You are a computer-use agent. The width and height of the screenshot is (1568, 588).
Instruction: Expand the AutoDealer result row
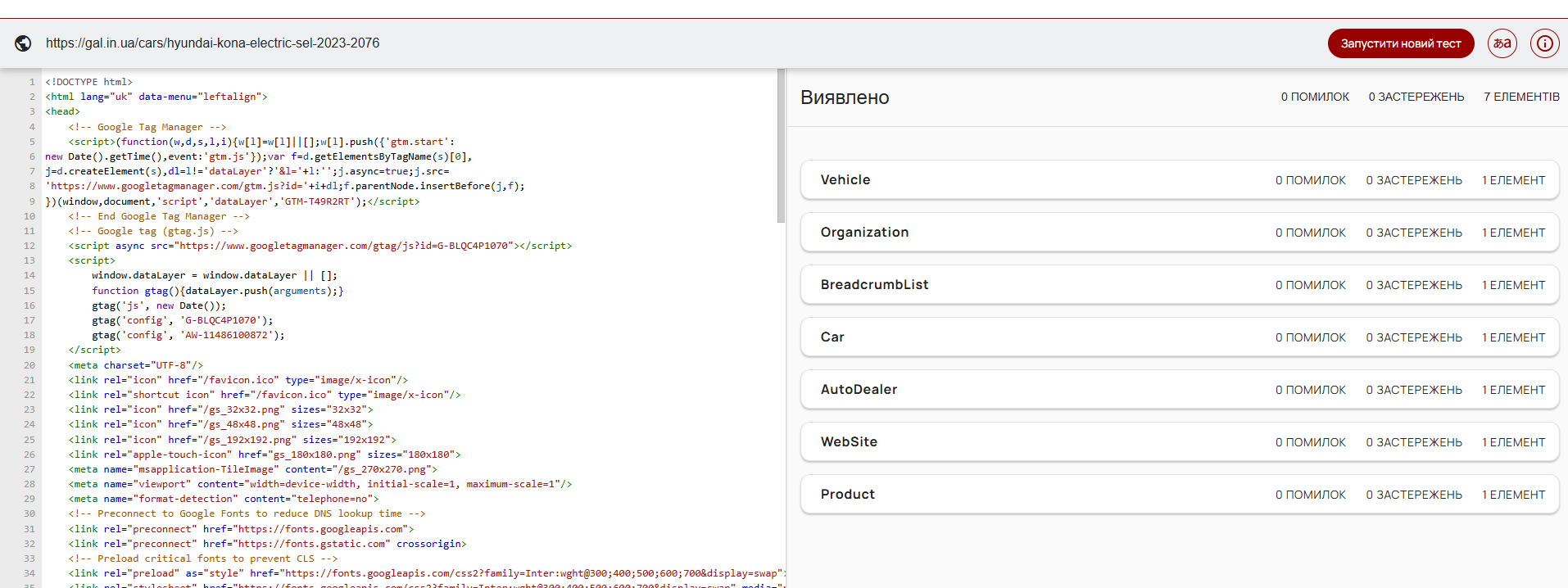pos(1180,390)
